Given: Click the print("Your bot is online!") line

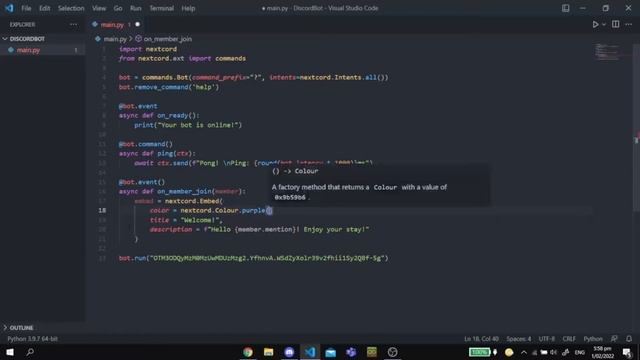Looking at the screenshot, I should (188, 125).
